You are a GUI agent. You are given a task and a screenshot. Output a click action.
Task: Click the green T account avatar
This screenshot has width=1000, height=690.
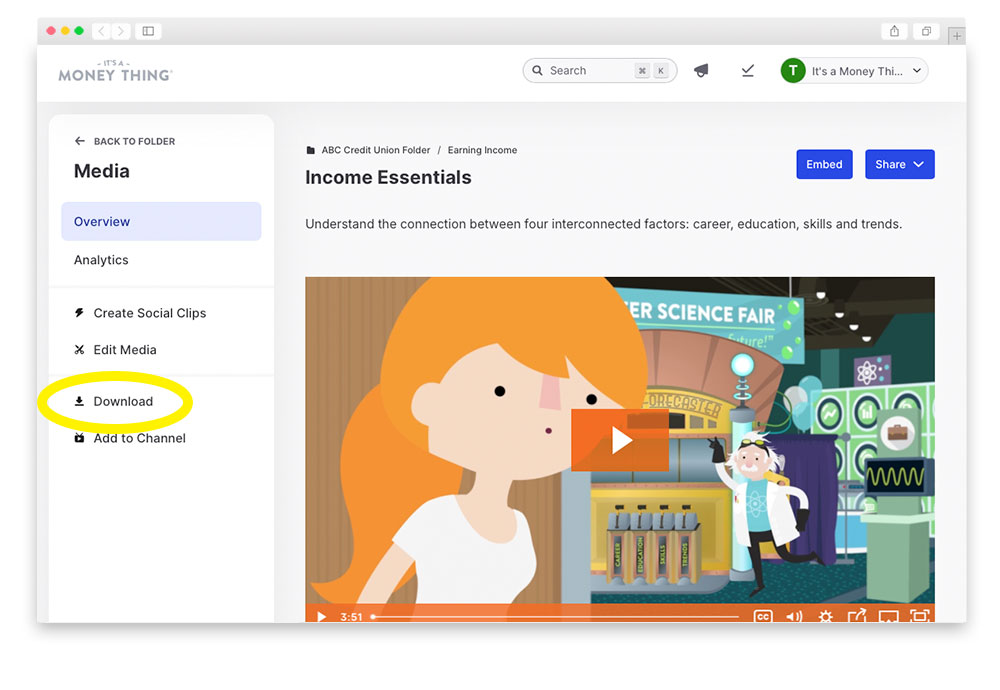click(793, 71)
